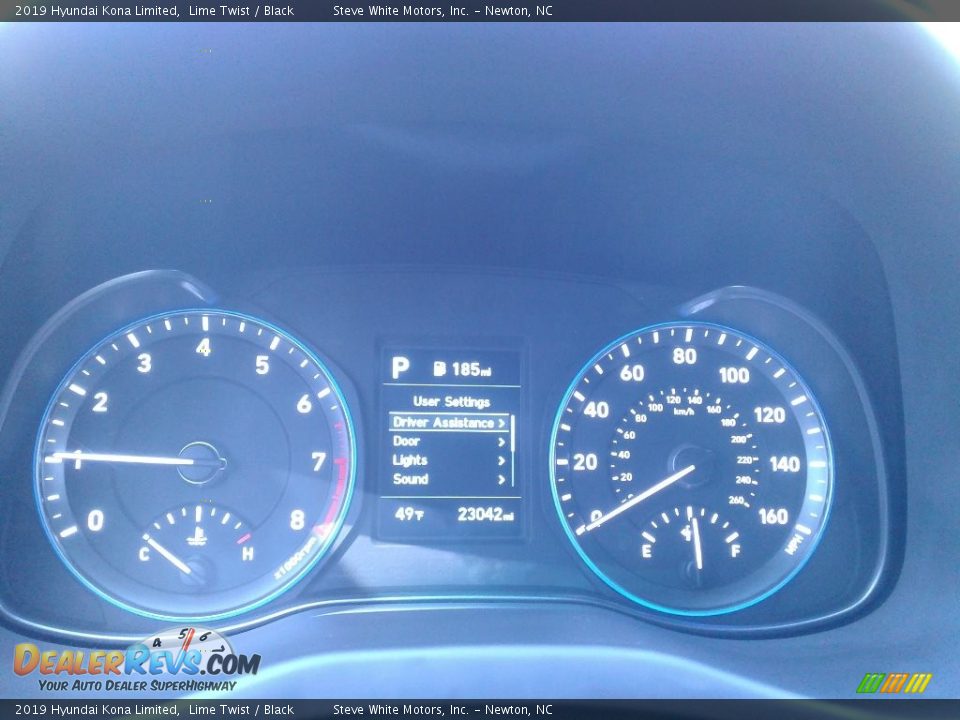The image size is (960, 720).
Task: Click the speedometer needle hub
Action: click(x=692, y=467)
